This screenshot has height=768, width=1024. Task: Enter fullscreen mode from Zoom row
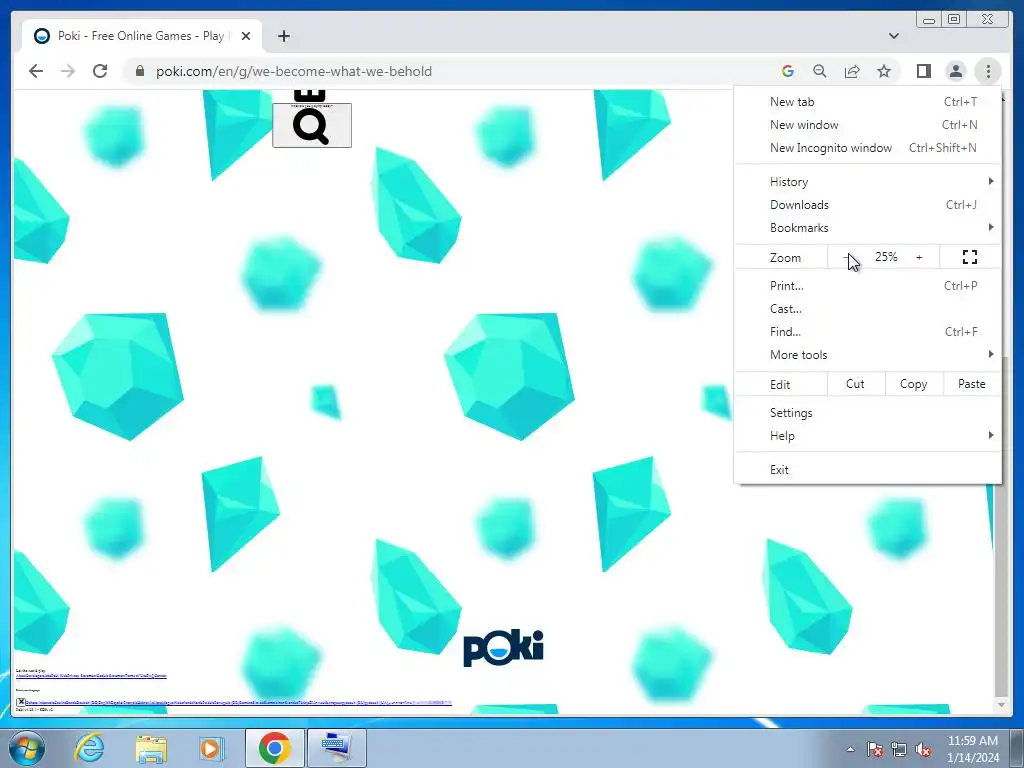tap(970, 257)
